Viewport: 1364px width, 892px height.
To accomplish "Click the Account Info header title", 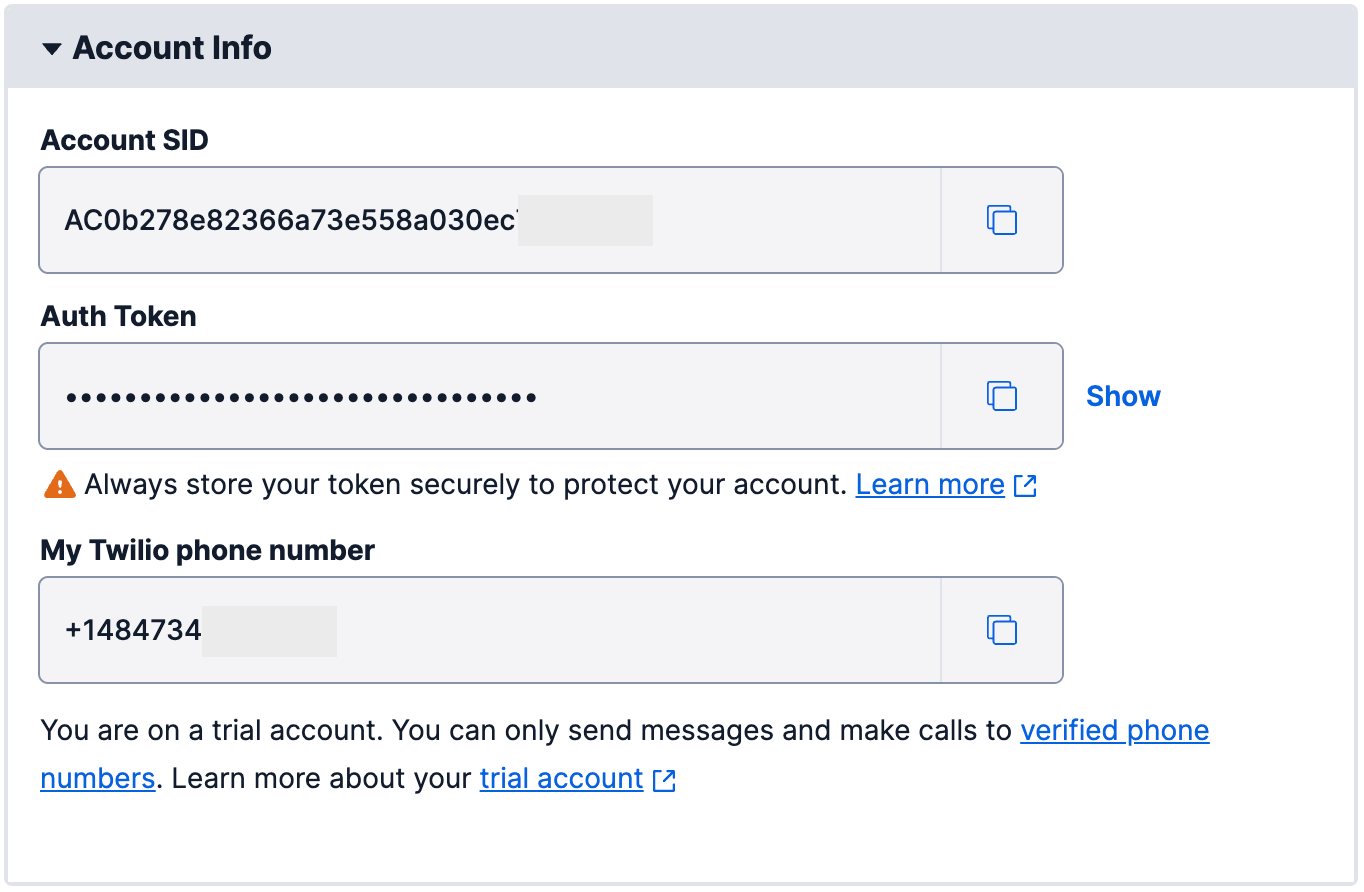I will click(x=172, y=48).
